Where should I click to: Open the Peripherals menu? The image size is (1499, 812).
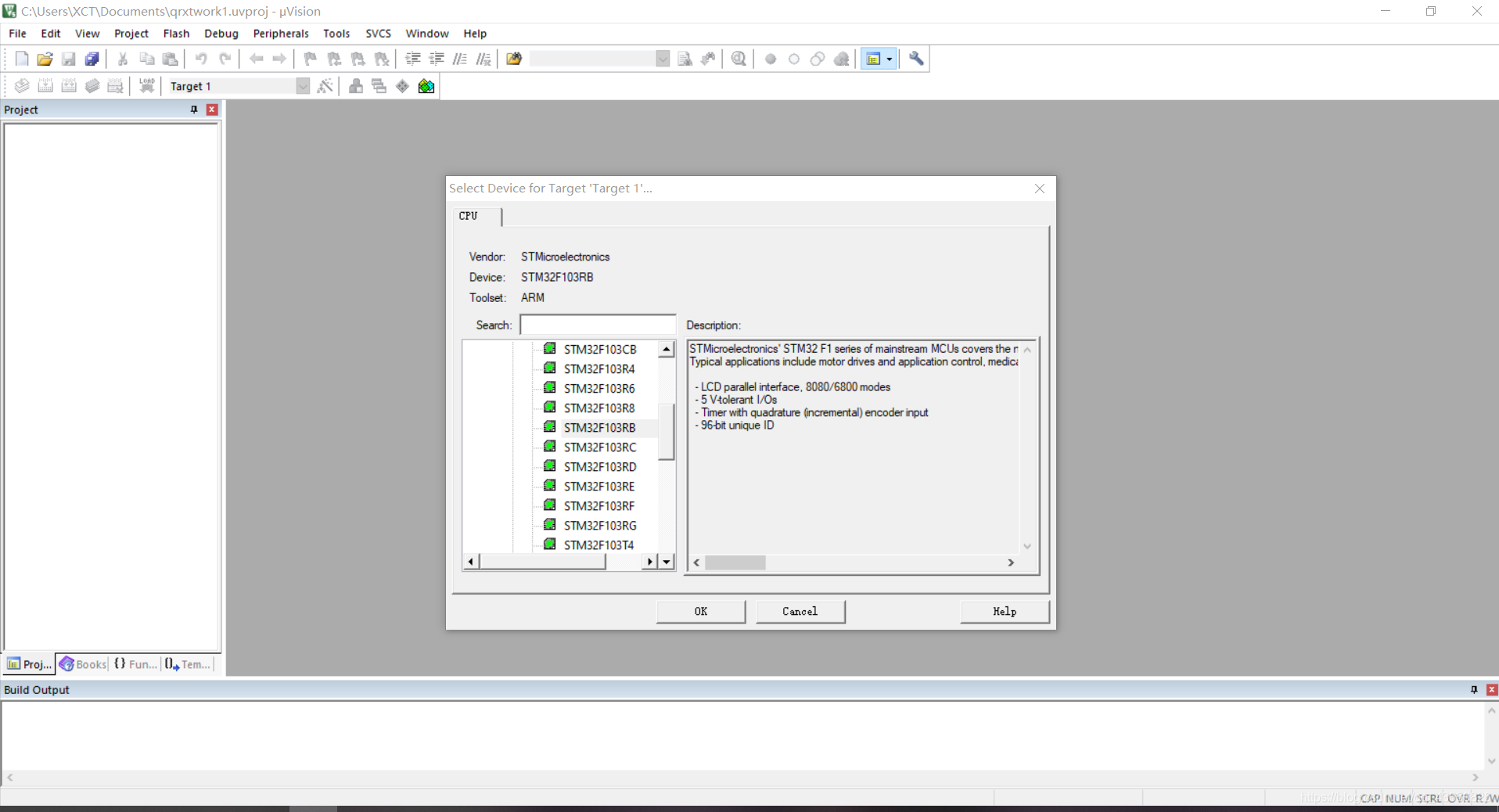coord(281,34)
